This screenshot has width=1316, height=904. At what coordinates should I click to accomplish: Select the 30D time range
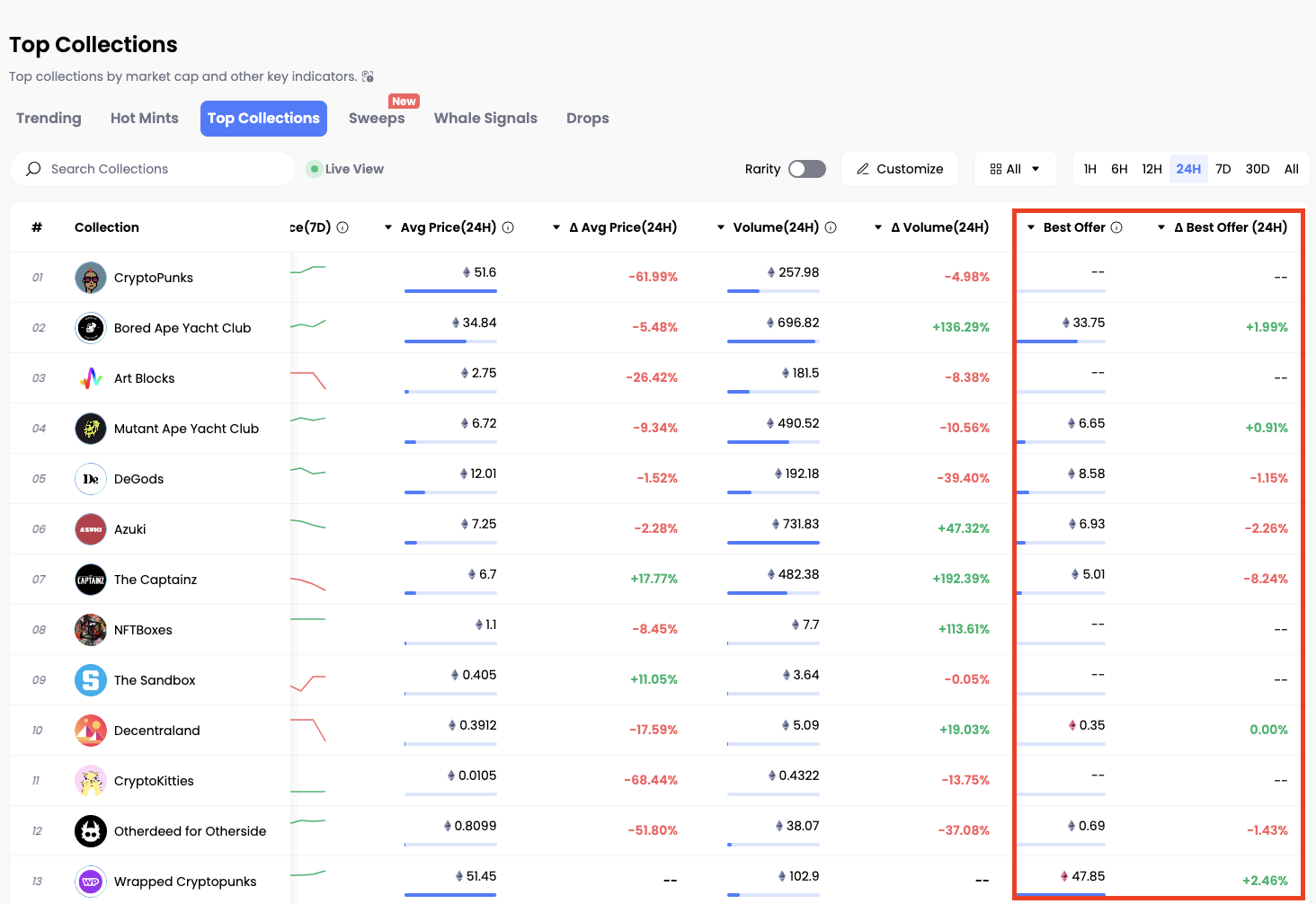(x=1258, y=169)
